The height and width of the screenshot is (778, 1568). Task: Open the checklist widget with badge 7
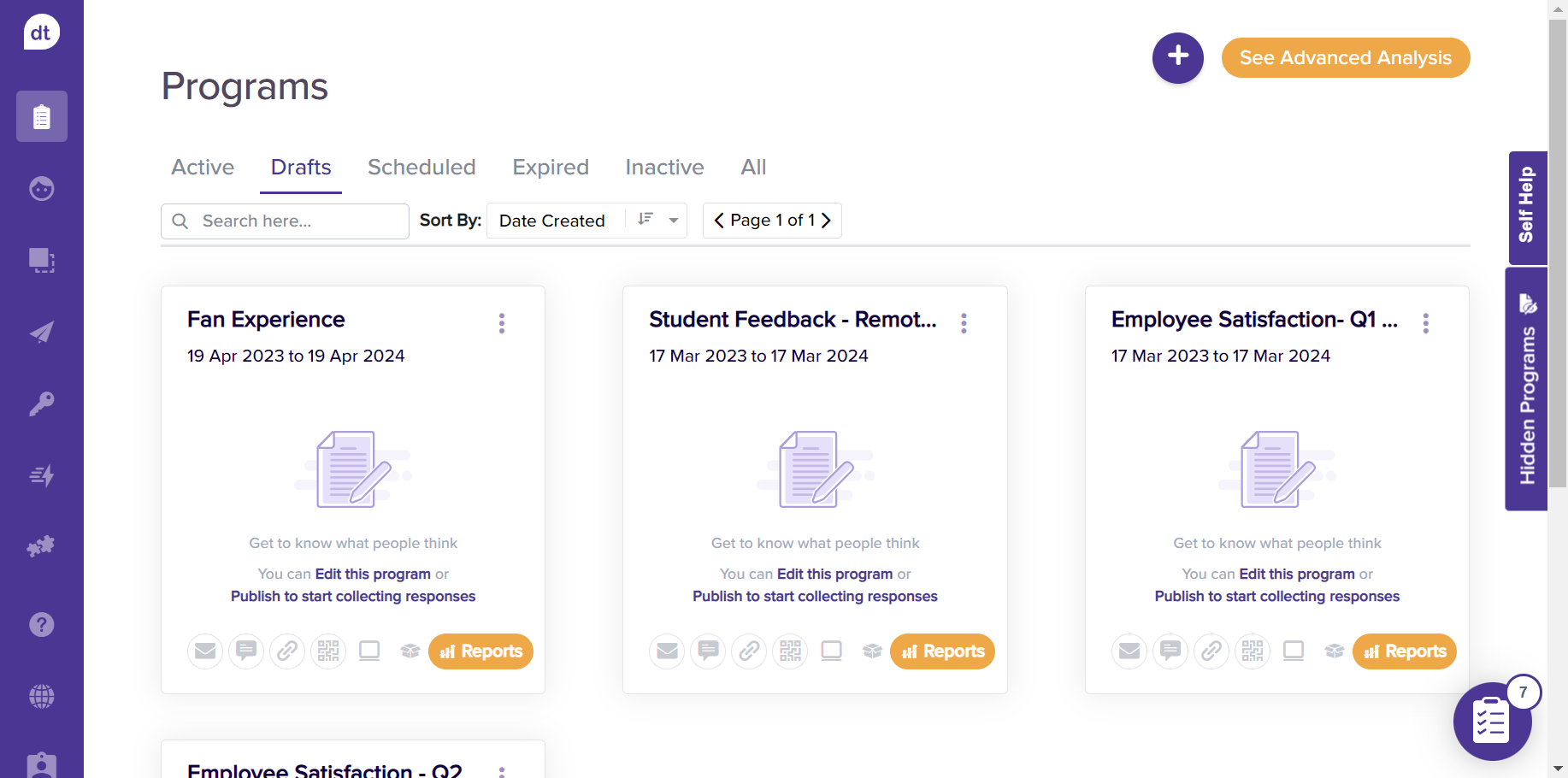(x=1492, y=722)
